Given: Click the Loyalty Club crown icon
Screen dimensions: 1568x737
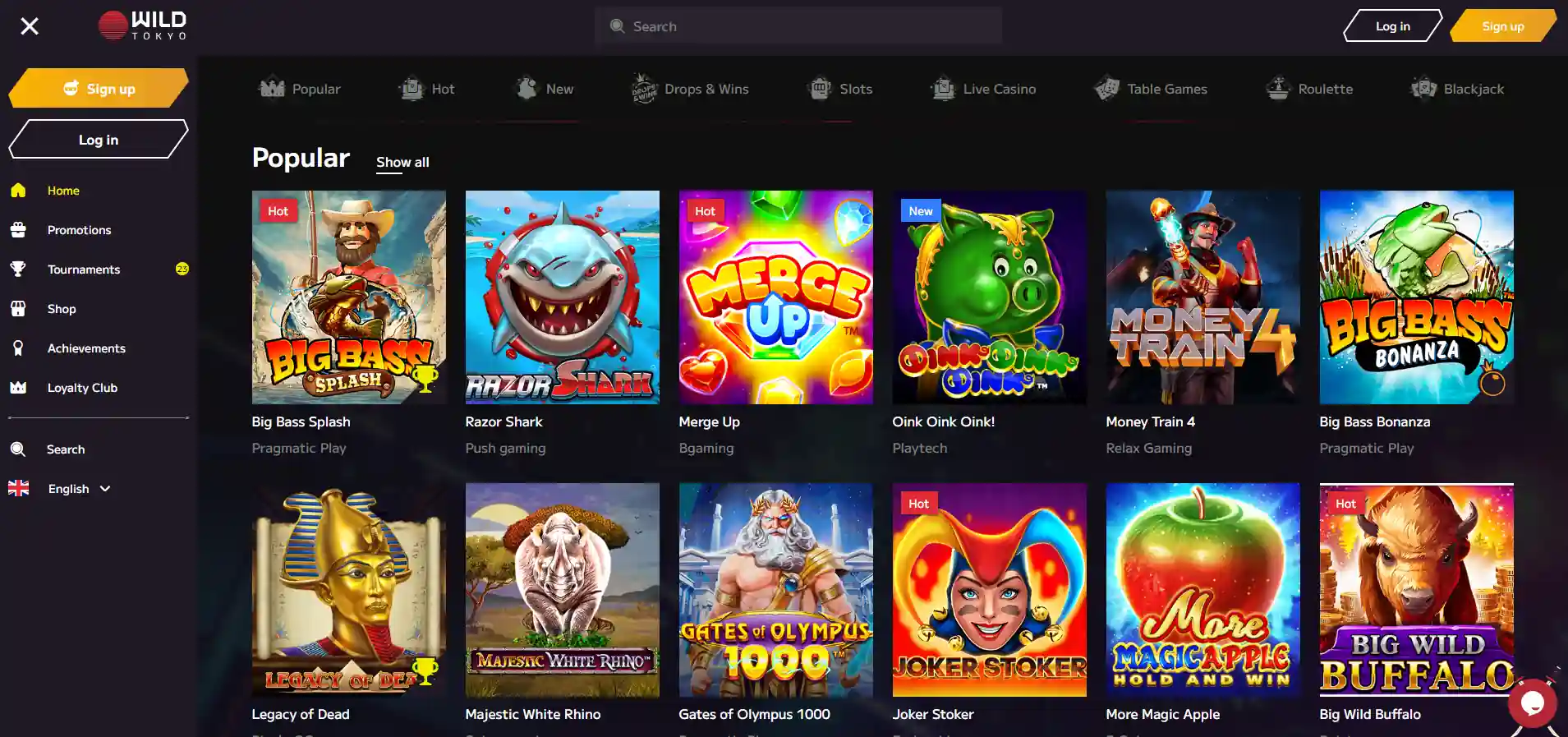Looking at the screenshot, I should 18,387.
